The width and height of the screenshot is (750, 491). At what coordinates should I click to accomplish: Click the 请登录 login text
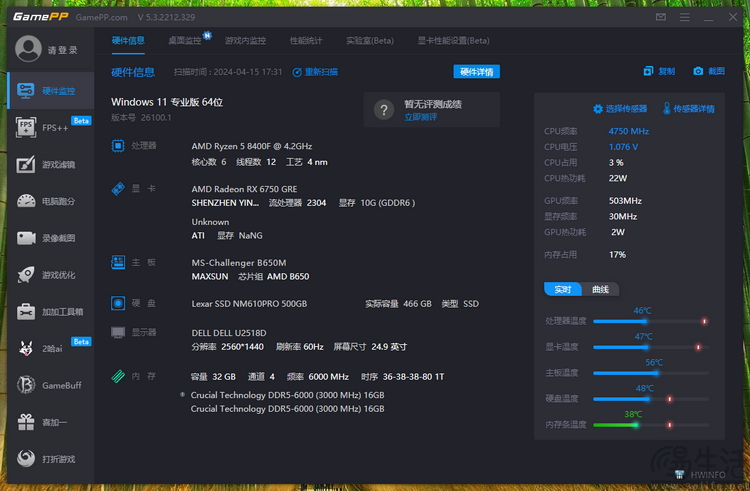tap(63, 50)
